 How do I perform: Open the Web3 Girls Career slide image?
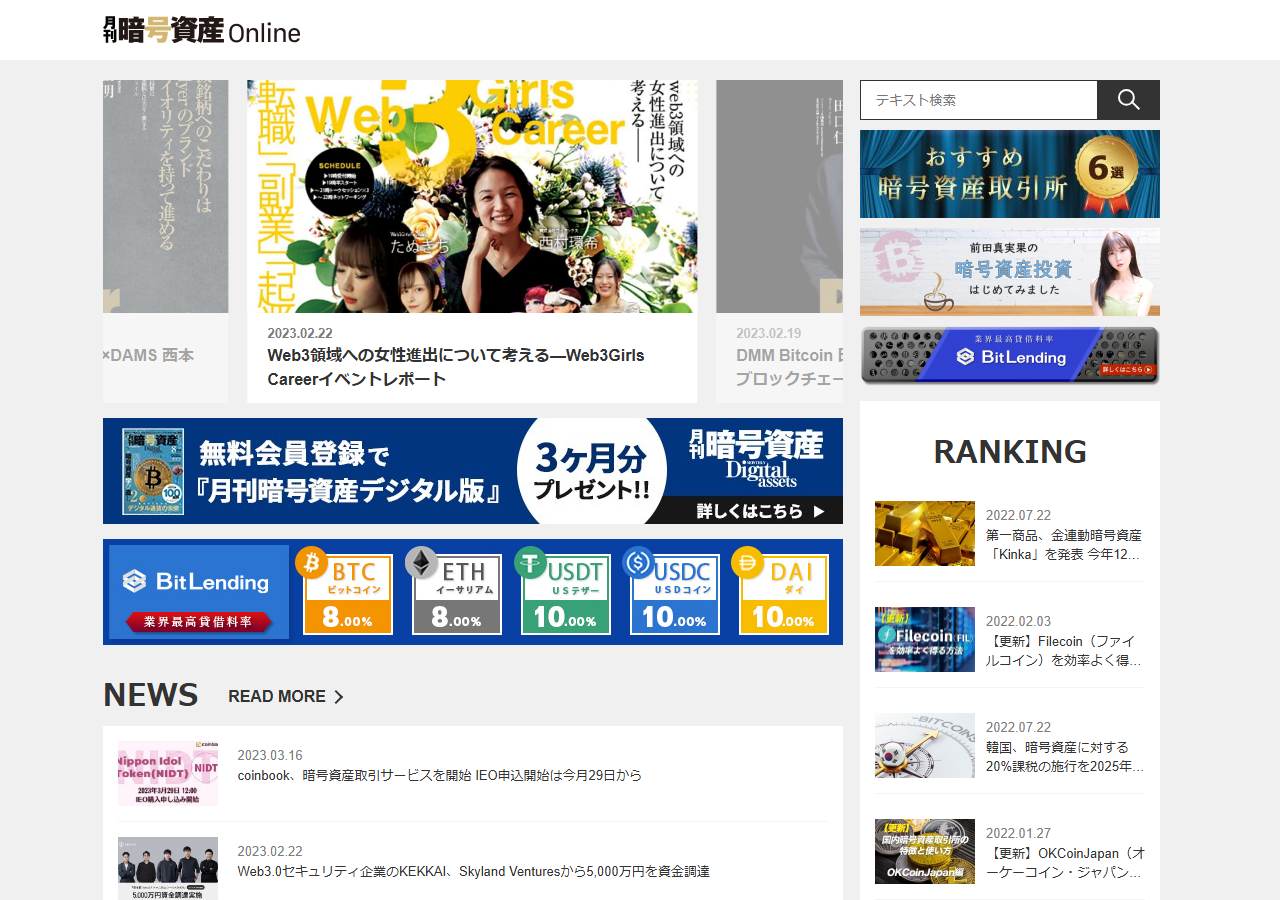click(472, 196)
